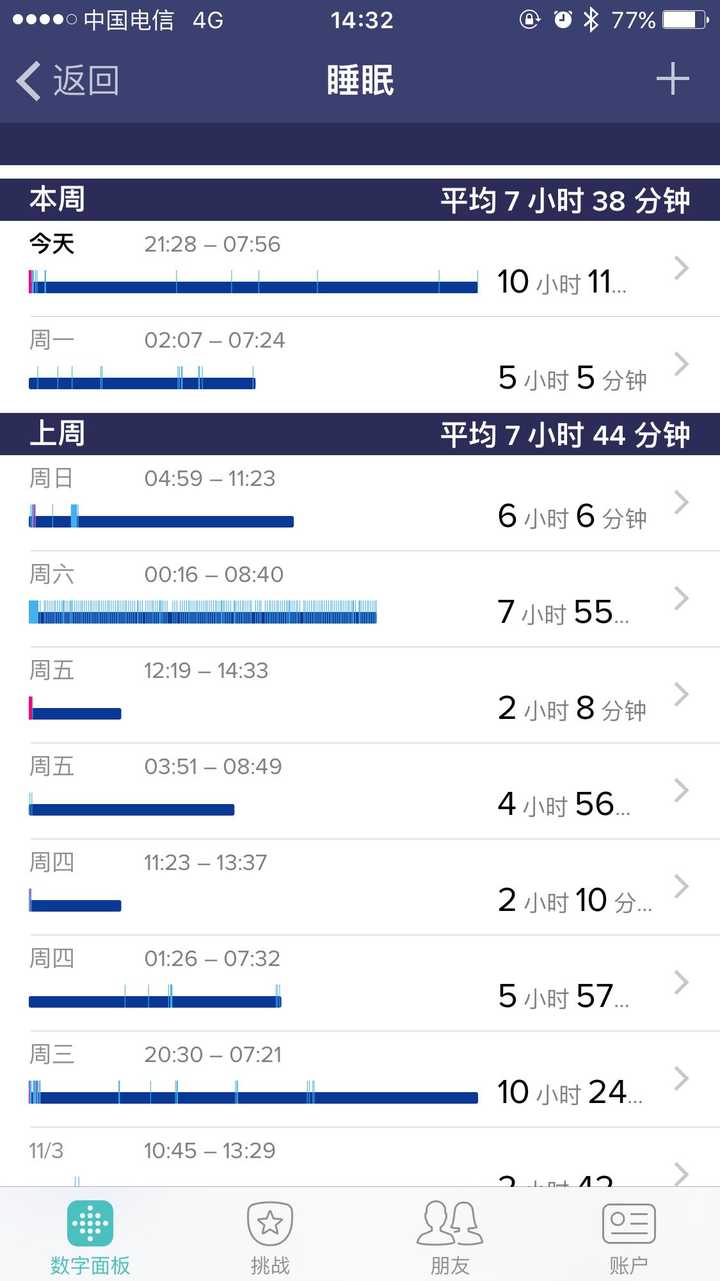Select the 周五 03:51 – 08:49 entry
Screen dimensions: 720x1281
360,791
